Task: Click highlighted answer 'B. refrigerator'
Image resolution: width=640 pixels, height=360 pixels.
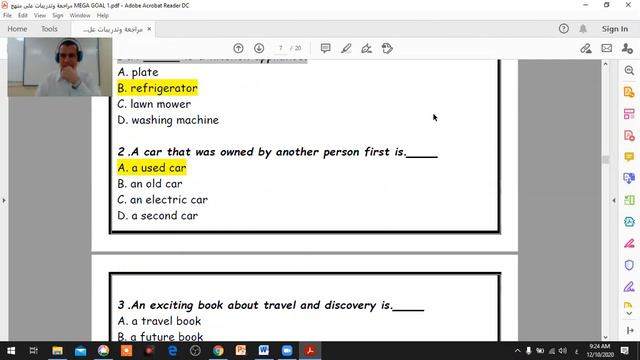Action: click(x=158, y=88)
